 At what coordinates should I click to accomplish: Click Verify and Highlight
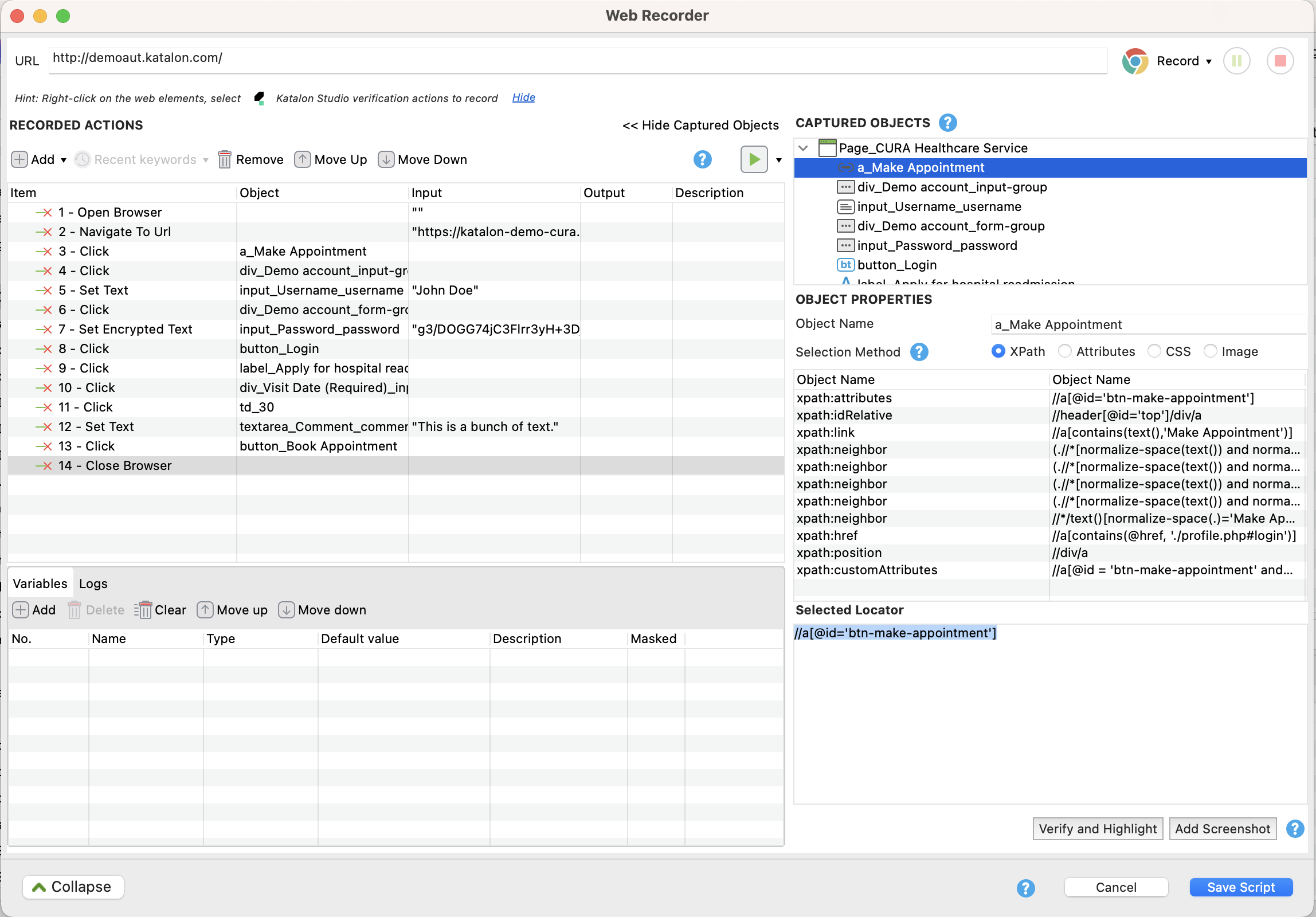[1097, 829]
